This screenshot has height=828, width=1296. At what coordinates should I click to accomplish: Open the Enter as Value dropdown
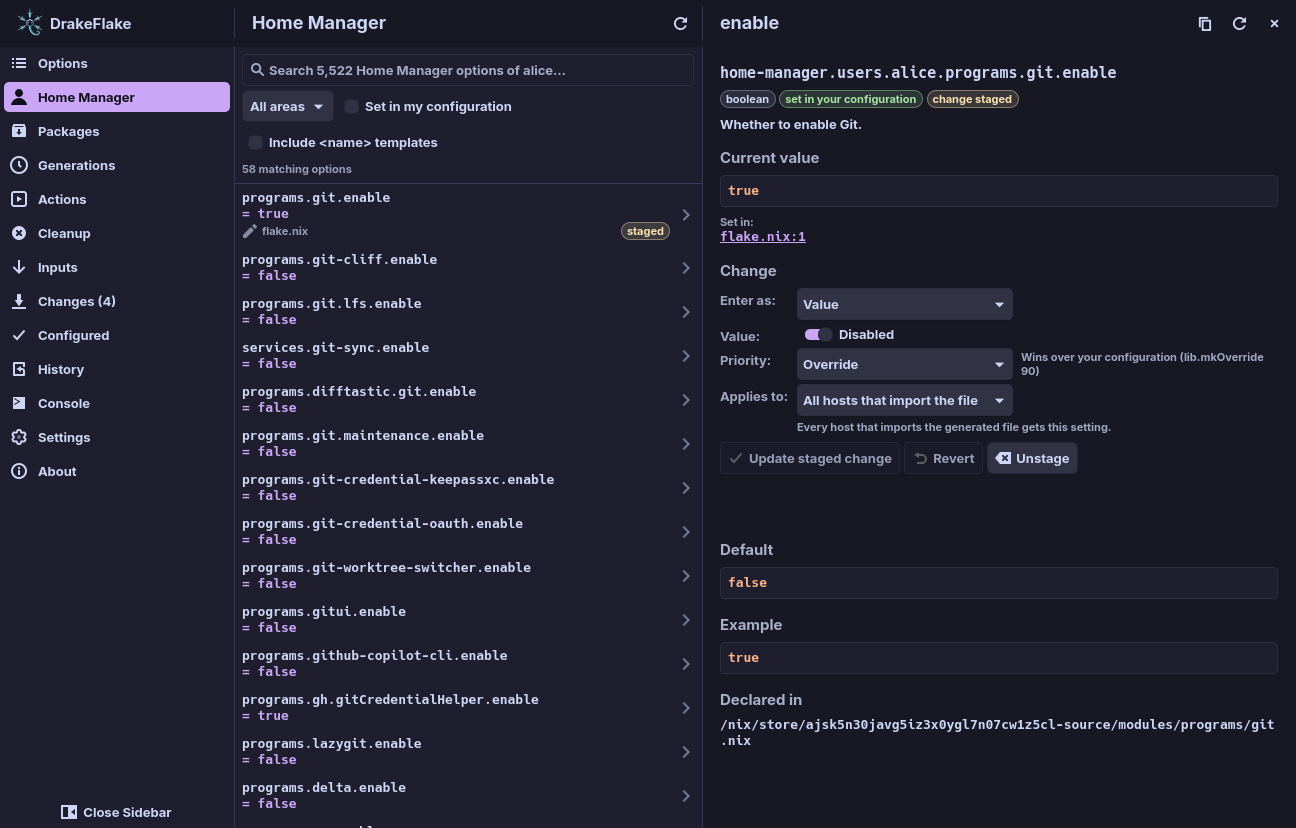tap(905, 304)
